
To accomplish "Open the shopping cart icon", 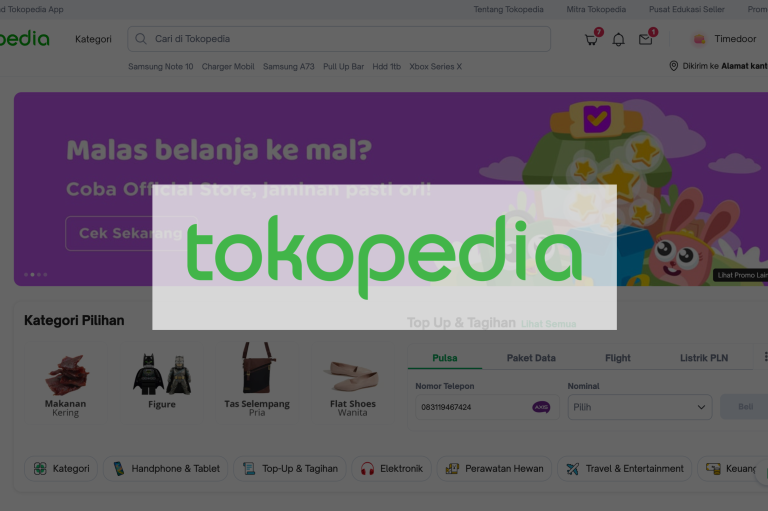I will click(591, 39).
